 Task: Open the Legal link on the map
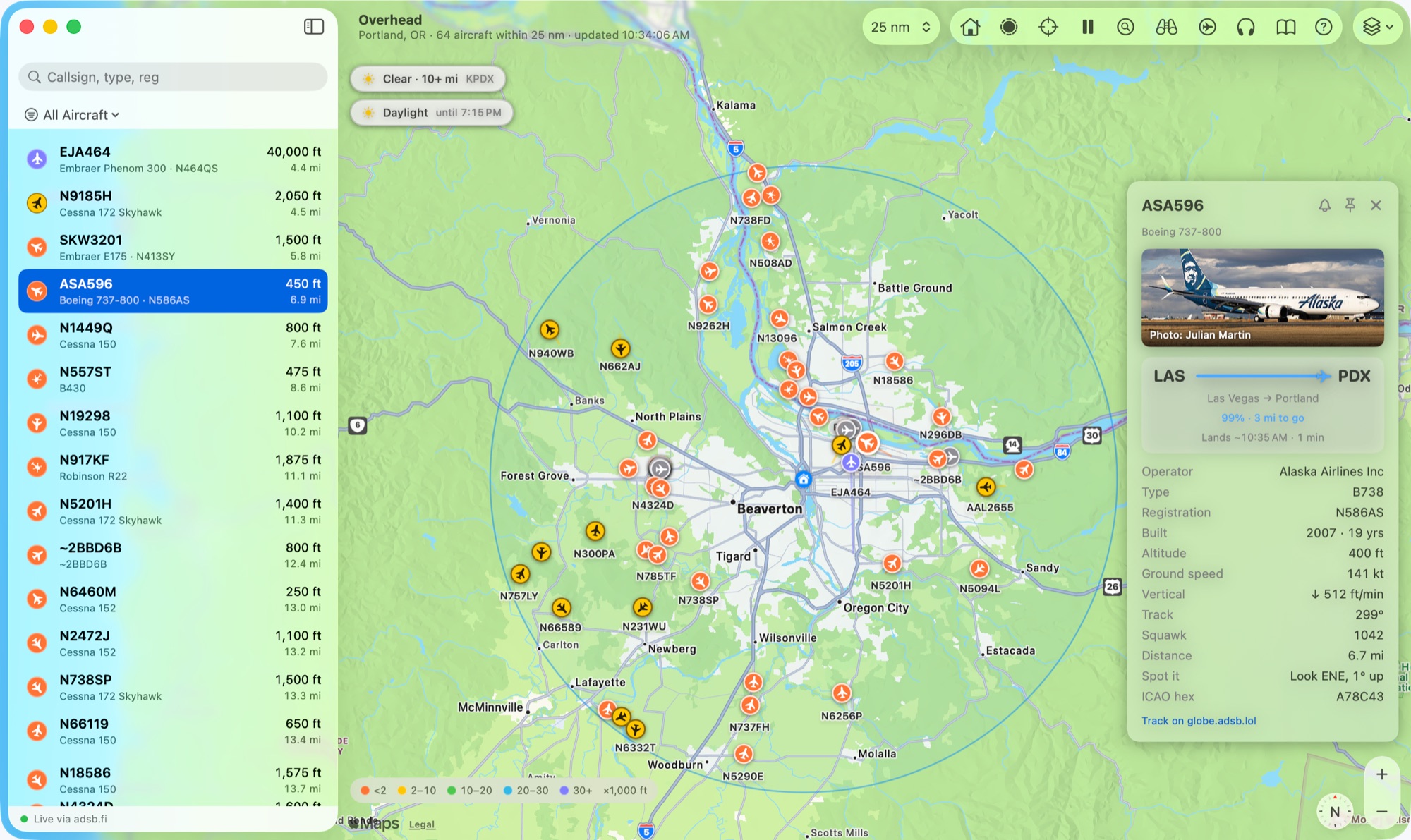pos(422,824)
